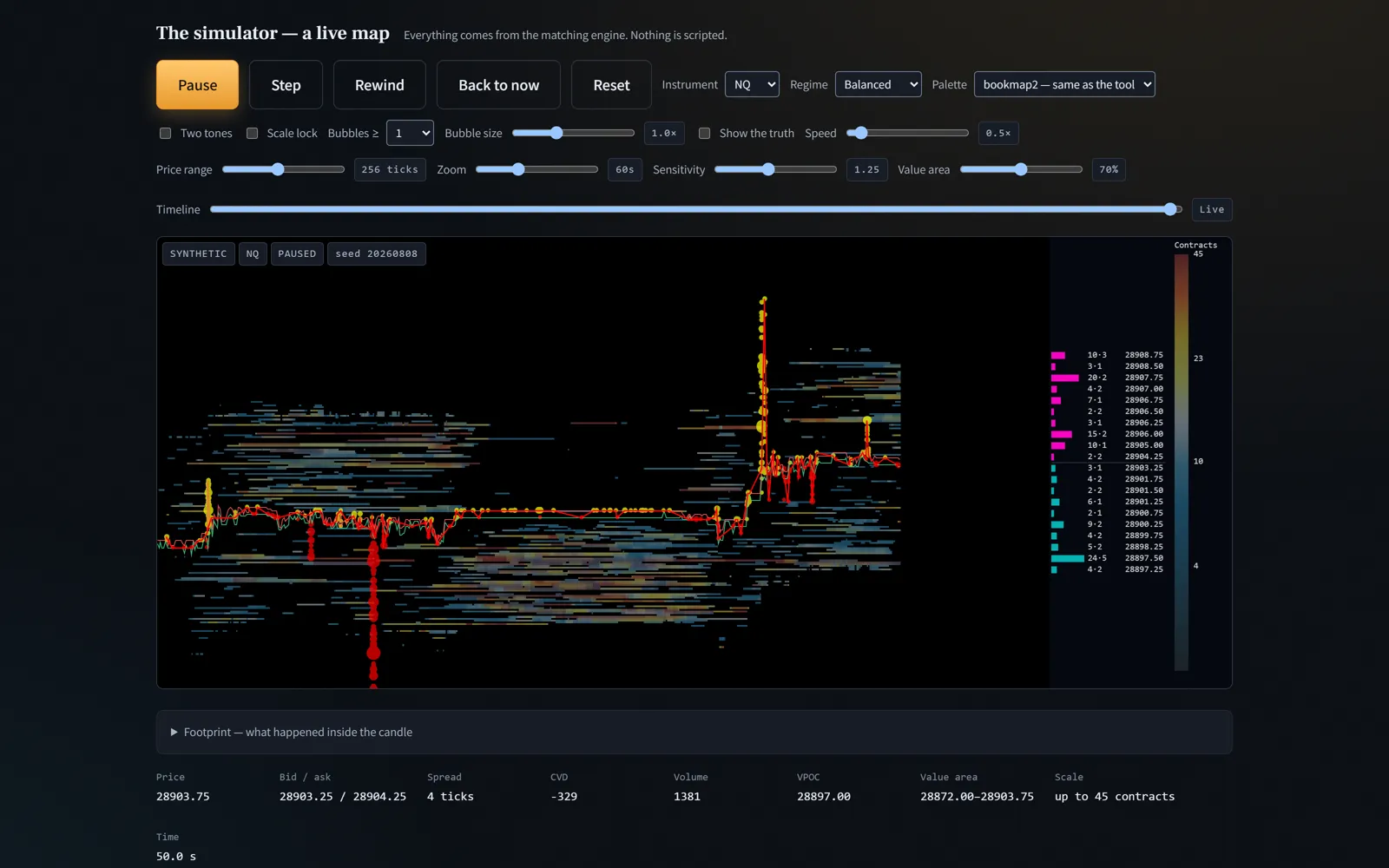Toggle the Scale lock checkbox
The image size is (1389, 868).
pyautogui.click(x=252, y=133)
